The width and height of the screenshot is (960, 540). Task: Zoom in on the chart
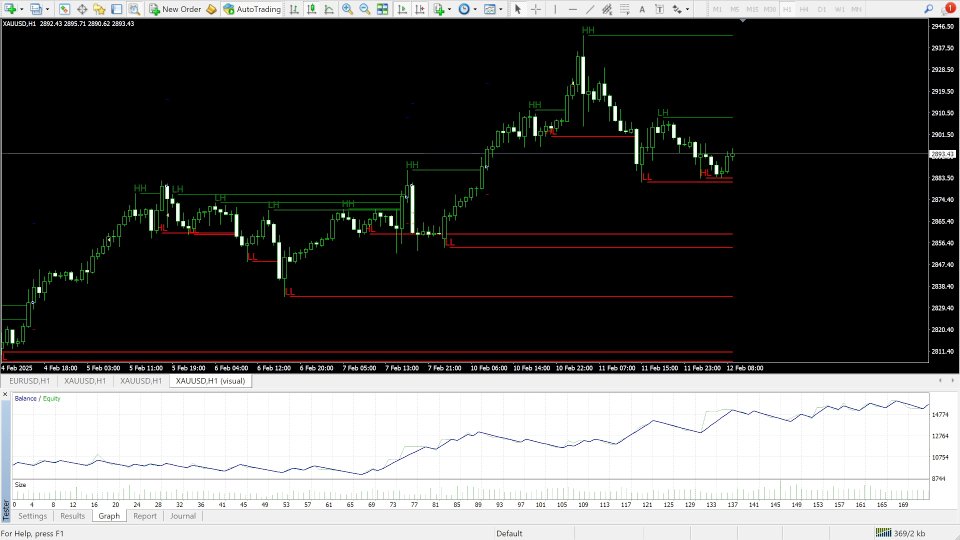click(347, 9)
